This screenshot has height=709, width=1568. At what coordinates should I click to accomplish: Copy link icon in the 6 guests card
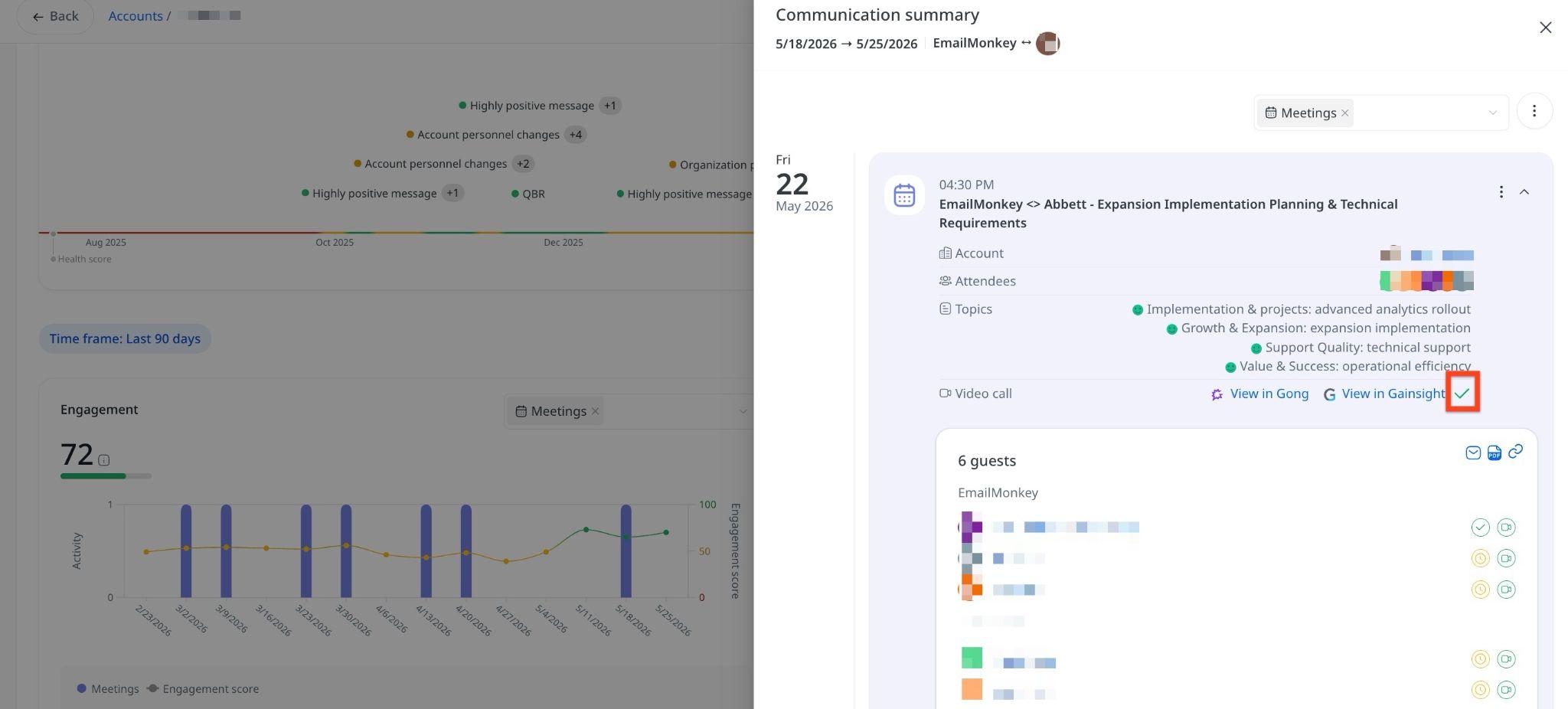(1515, 452)
